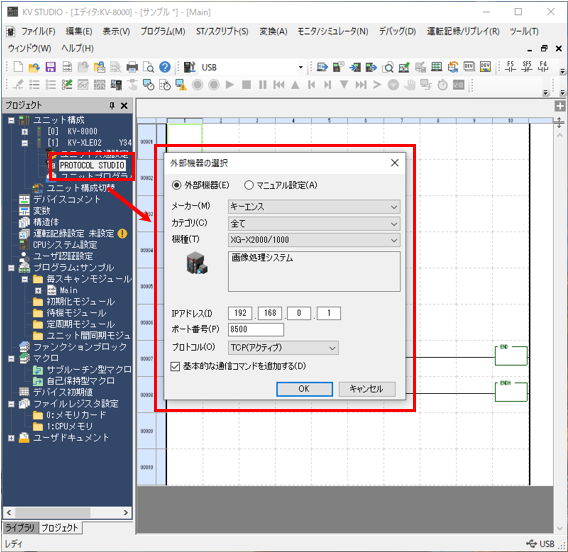Click the Save floppy disk icon
568x552 pixels.
tap(50, 67)
